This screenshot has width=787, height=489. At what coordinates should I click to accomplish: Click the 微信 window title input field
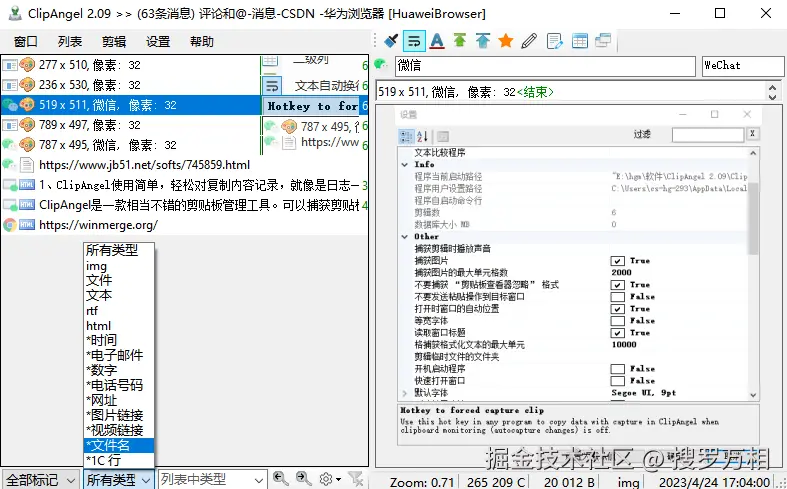click(545, 66)
